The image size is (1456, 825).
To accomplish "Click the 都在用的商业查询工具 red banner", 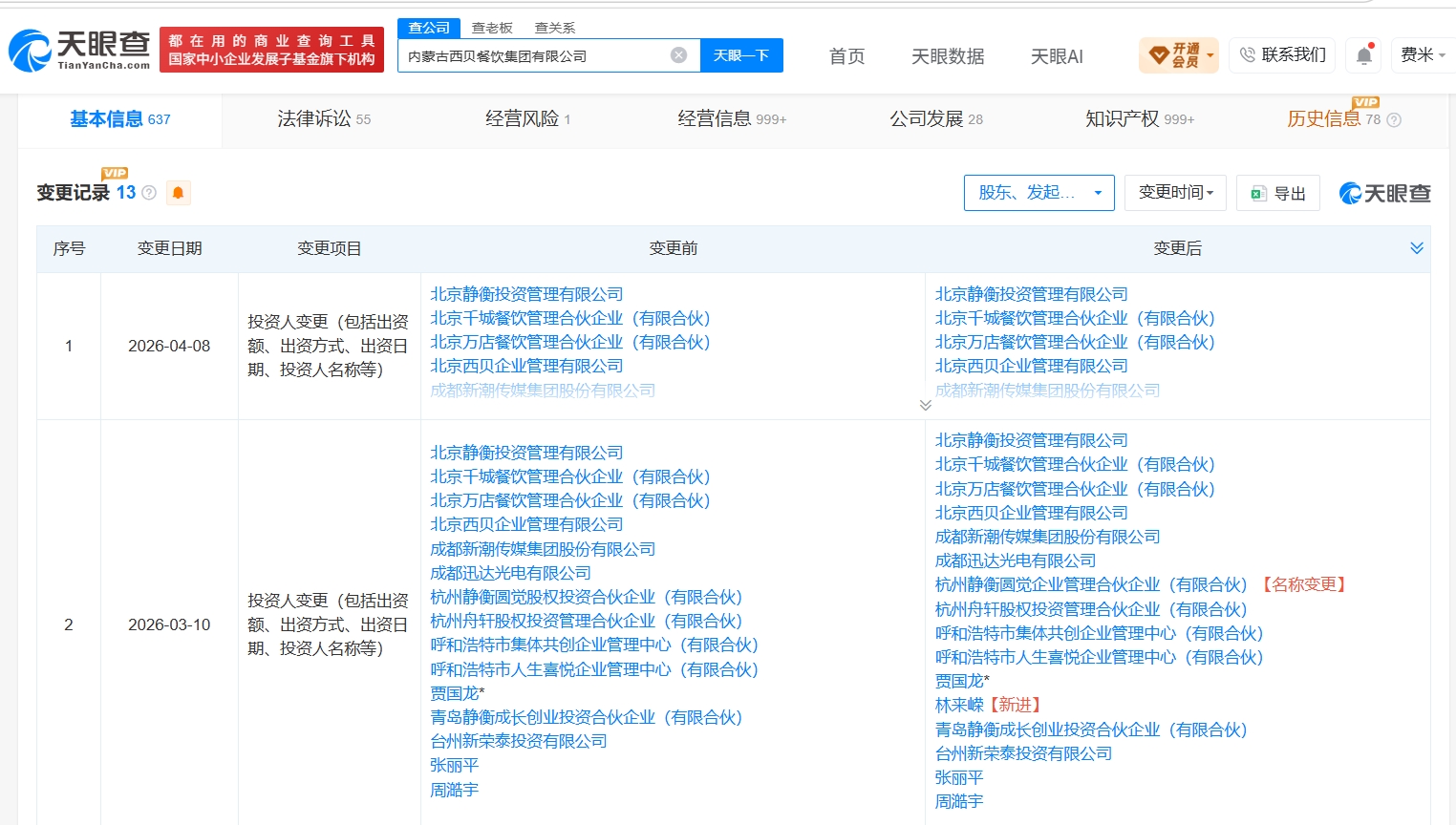I will pos(272,50).
